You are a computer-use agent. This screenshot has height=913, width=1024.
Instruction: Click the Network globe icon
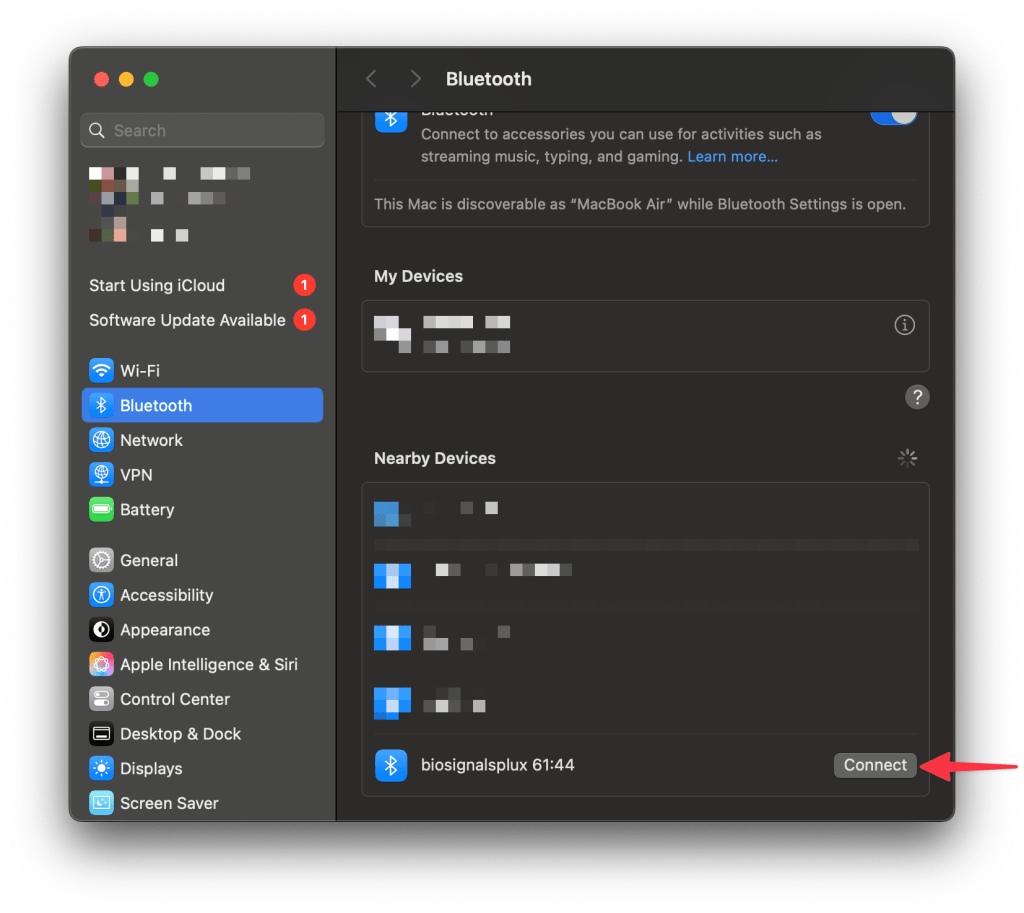pyautogui.click(x=101, y=440)
